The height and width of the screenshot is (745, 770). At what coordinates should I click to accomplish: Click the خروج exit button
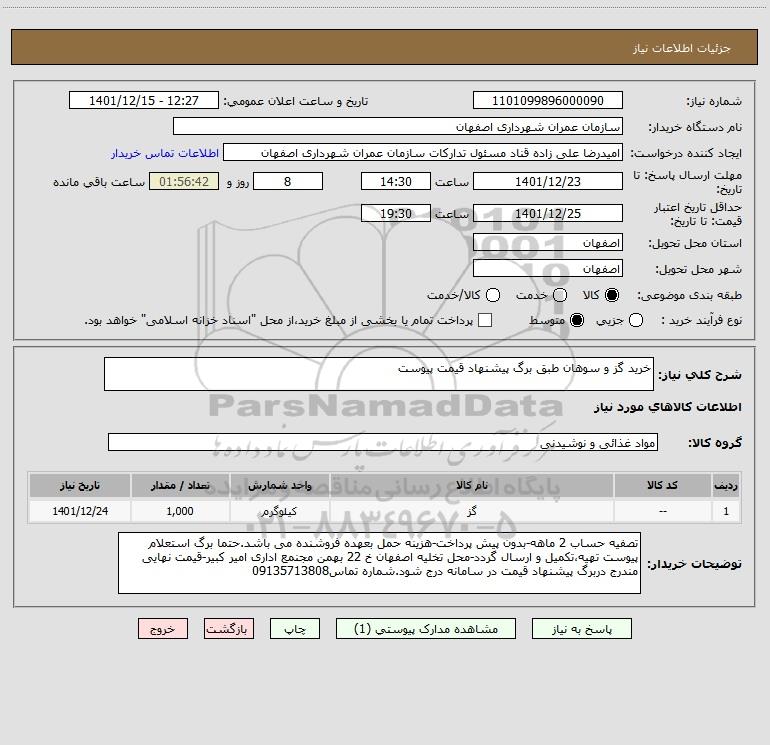pyautogui.click(x=163, y=629)
